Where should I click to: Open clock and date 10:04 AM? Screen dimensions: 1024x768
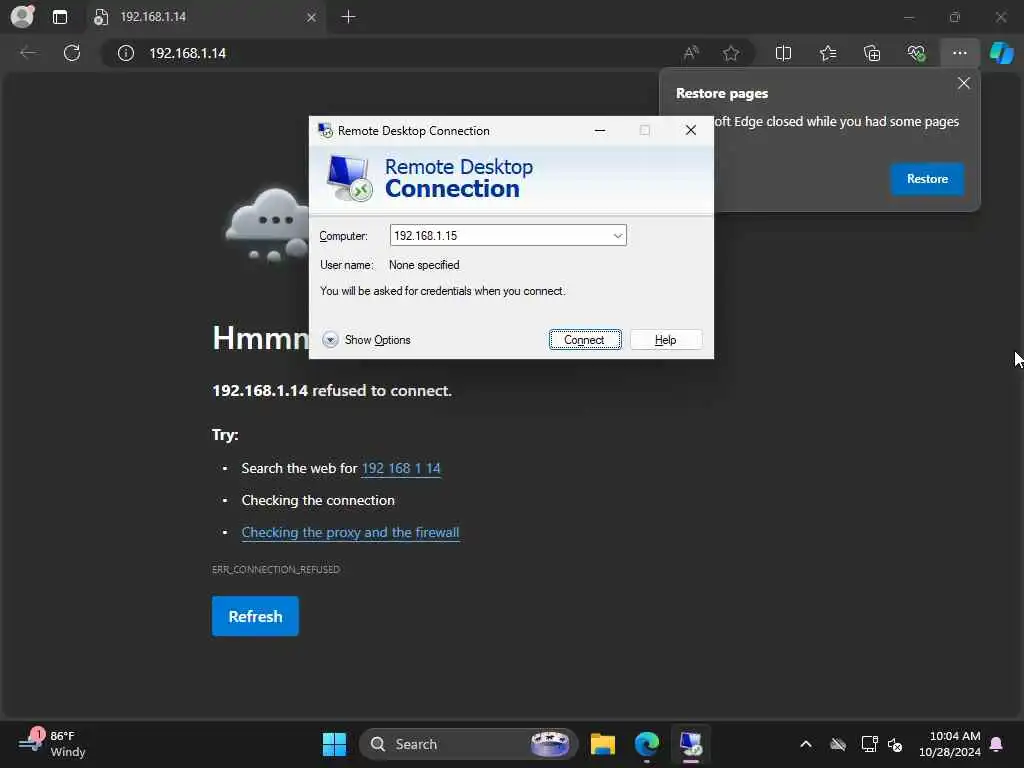[950, 744]
